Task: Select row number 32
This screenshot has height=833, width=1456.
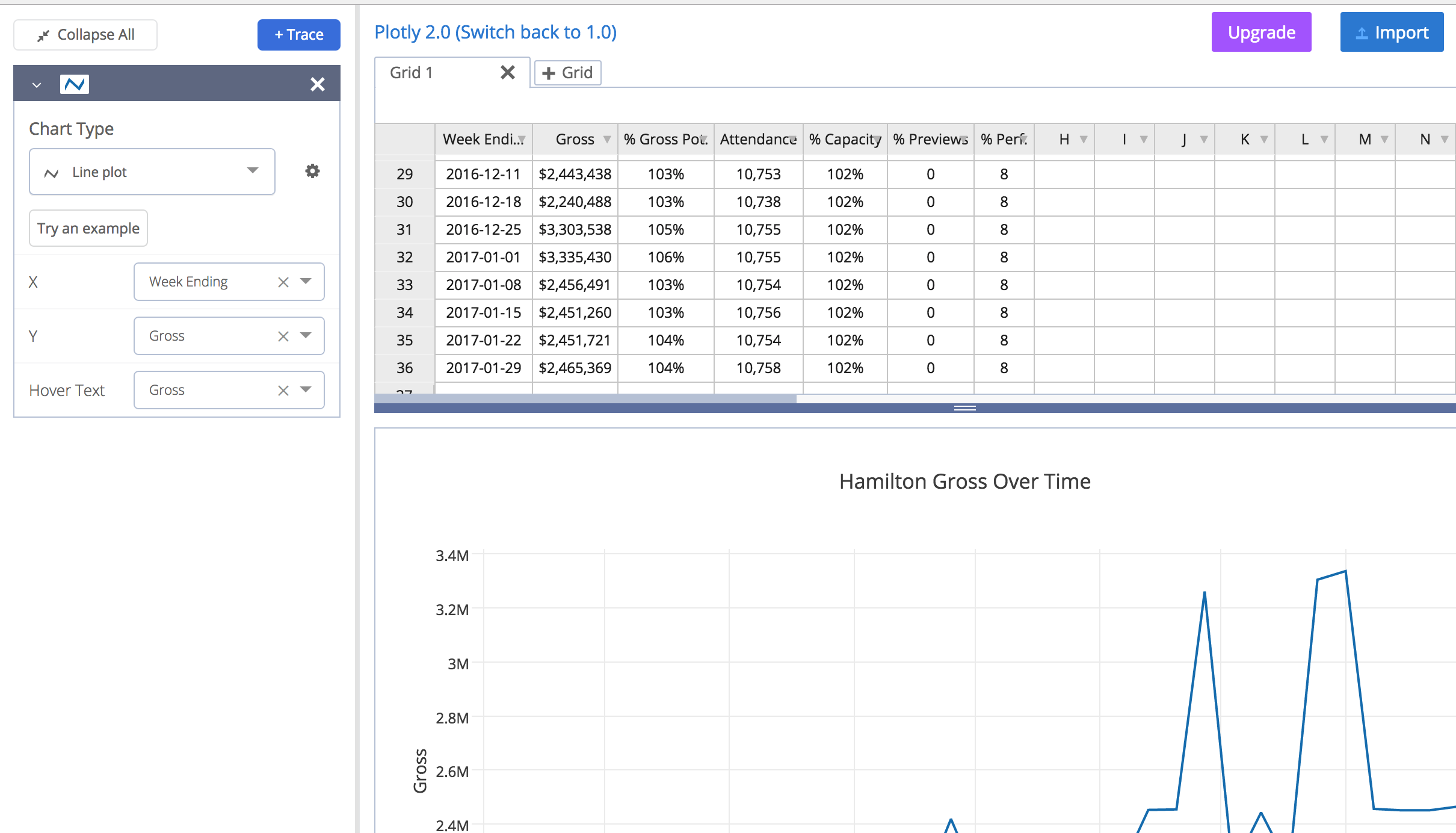Action: [x=404, y=257]
